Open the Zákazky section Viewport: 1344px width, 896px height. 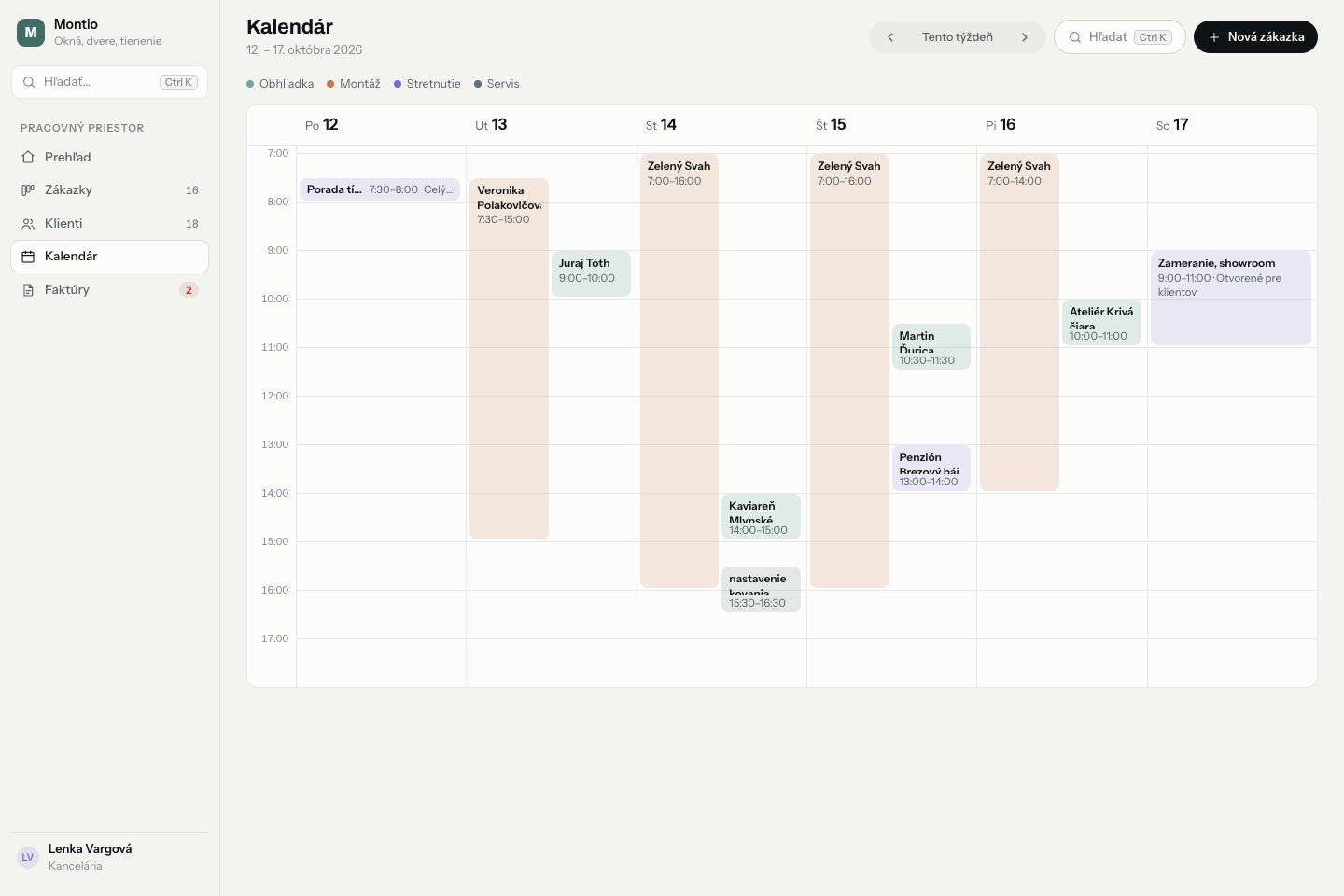tap(109, 189)
